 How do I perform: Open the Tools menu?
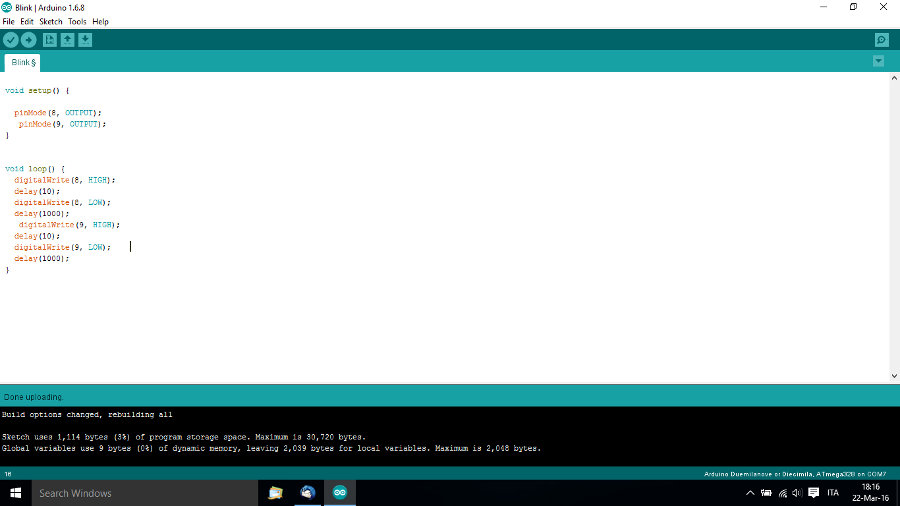[x=77, y=22]
